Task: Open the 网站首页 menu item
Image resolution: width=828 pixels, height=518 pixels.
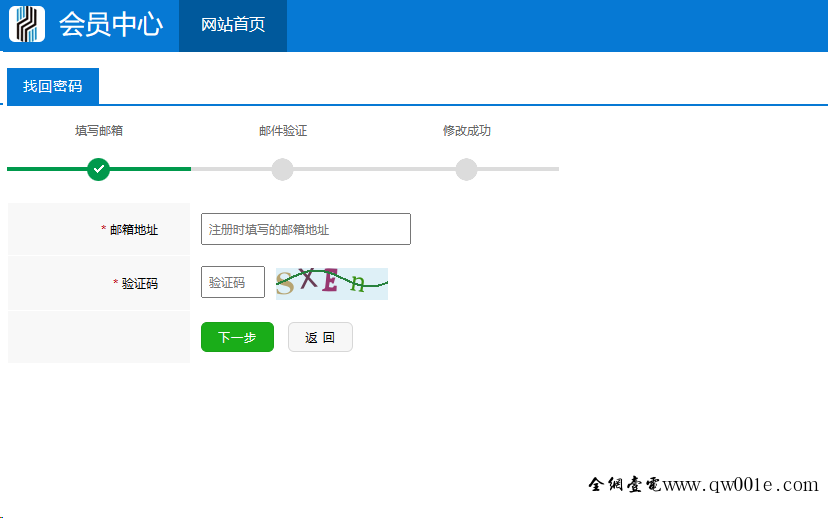Action: (x=233, y=25)
